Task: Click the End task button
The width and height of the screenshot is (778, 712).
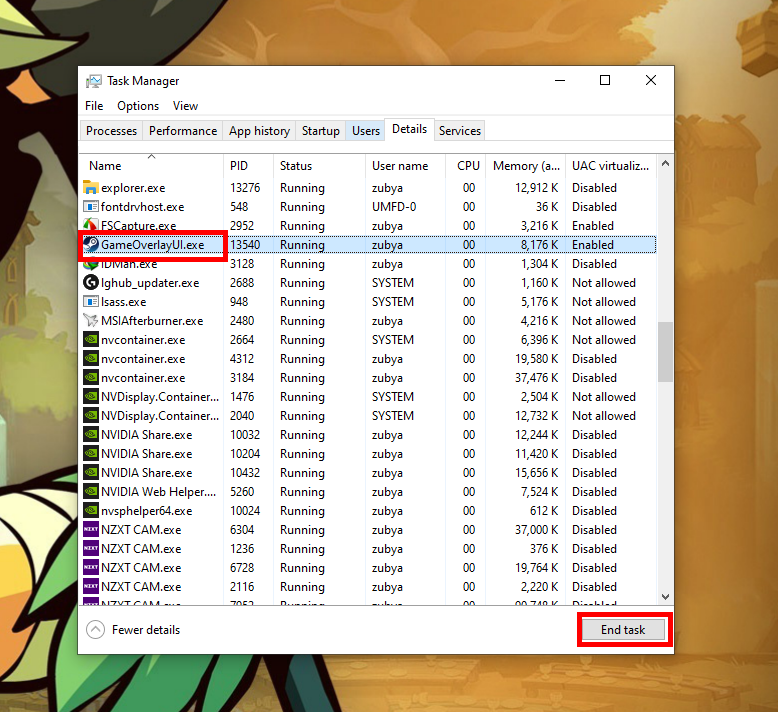Action: pyautogui.click(x=623, y=630)
